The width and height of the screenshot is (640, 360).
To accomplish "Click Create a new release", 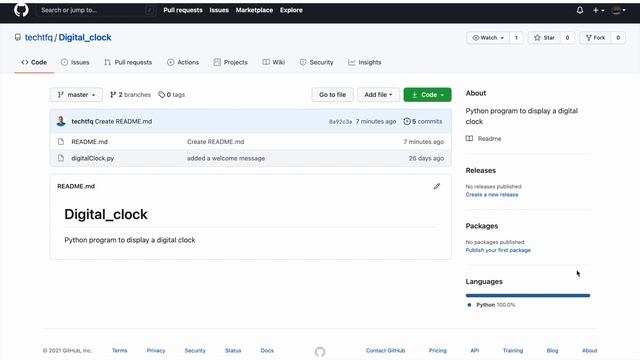I will coord(492,195).
